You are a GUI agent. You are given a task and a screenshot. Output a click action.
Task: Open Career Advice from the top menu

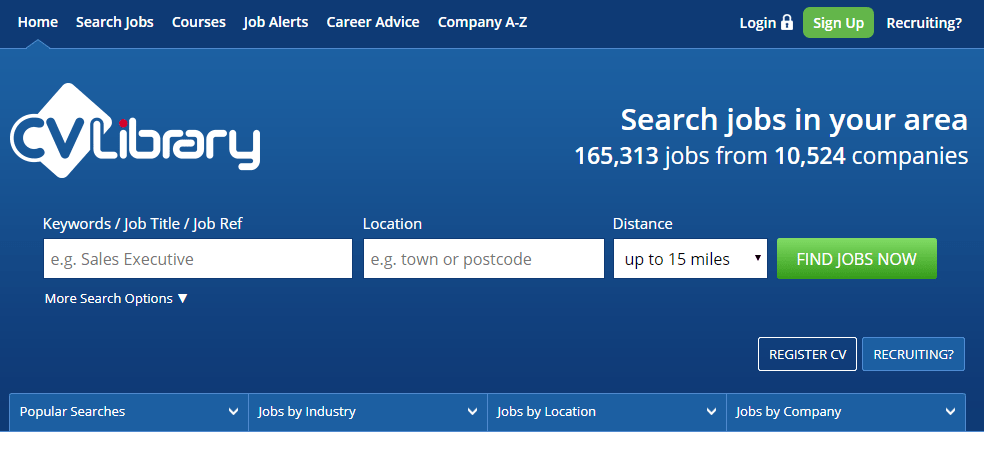tap(373, 23)
